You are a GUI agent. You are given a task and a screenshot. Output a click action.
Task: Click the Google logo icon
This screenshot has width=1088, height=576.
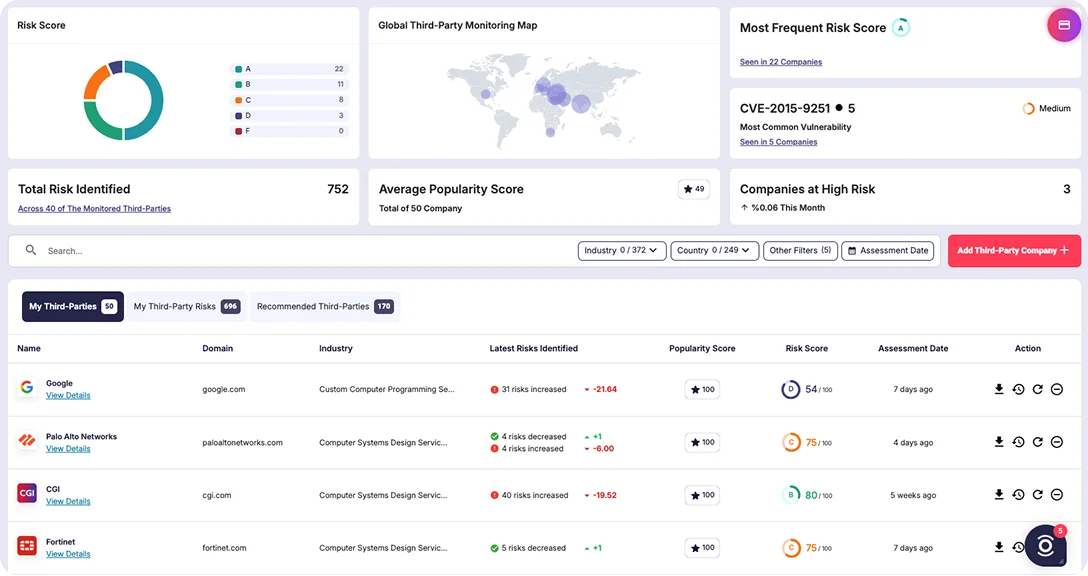tap(27, 387)
